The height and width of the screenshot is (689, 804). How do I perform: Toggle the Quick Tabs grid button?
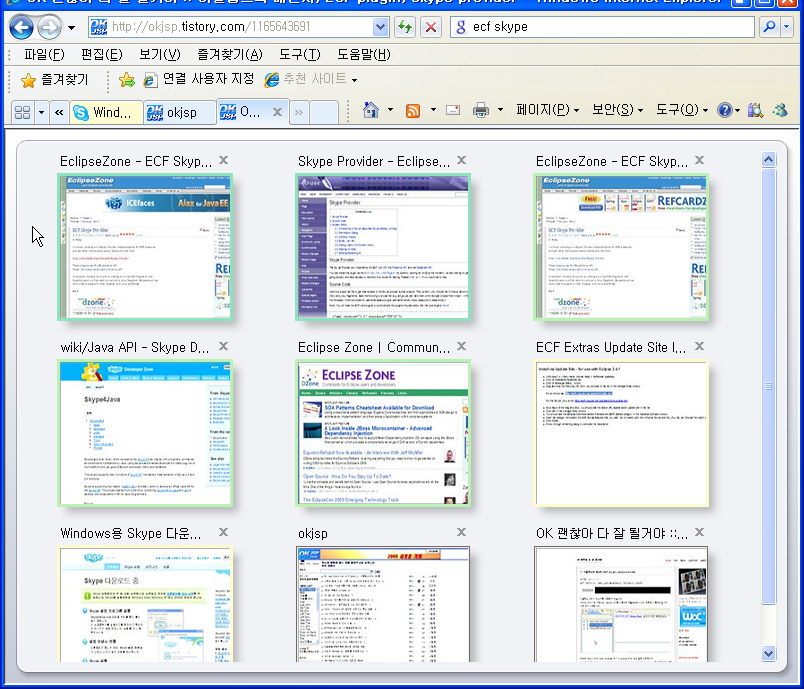[x=23, y=112]
